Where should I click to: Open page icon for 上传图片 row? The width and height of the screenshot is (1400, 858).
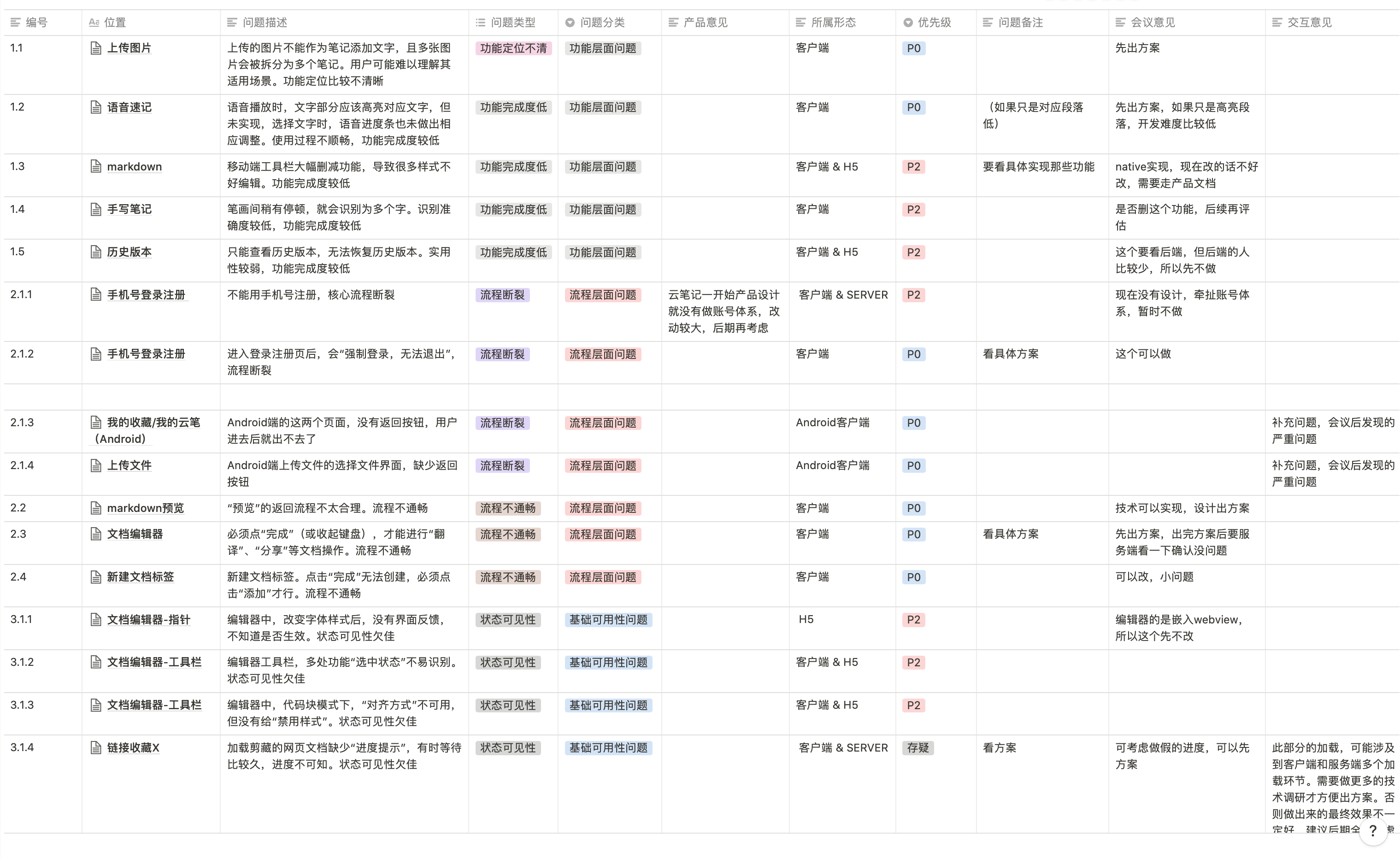click(x=96, y=48)
